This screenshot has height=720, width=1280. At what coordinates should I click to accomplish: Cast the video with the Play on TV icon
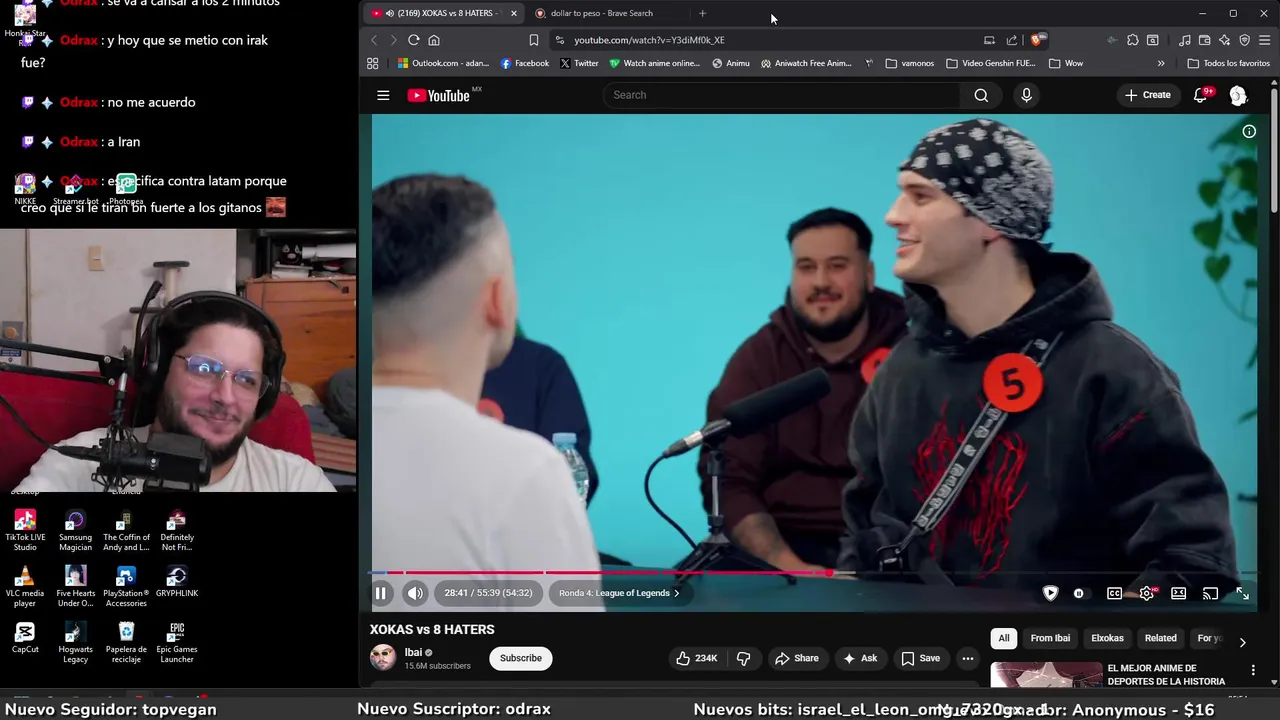point(1210,593)
